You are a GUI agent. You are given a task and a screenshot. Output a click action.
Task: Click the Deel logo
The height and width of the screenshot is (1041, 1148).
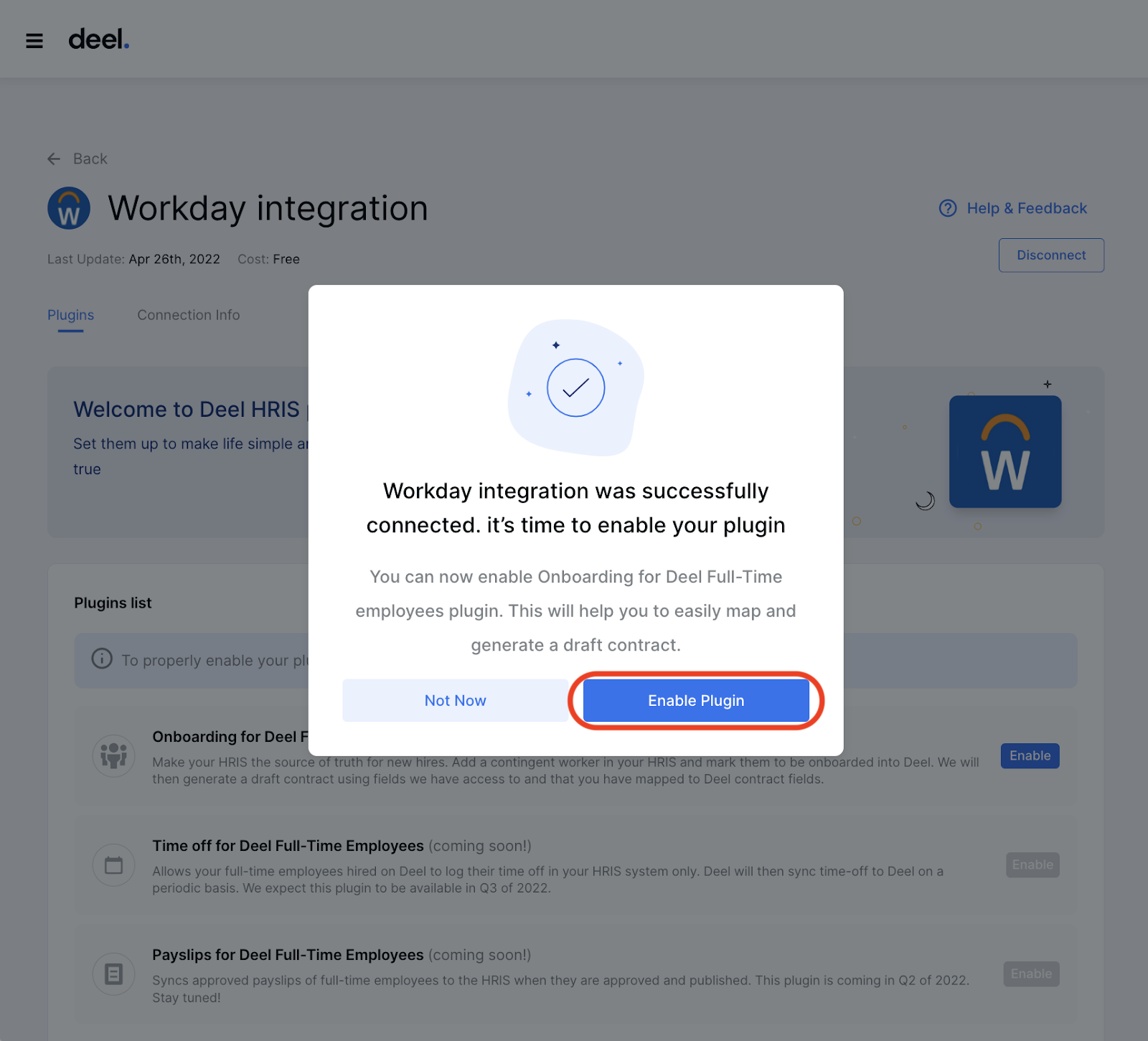tap(98, 39)
